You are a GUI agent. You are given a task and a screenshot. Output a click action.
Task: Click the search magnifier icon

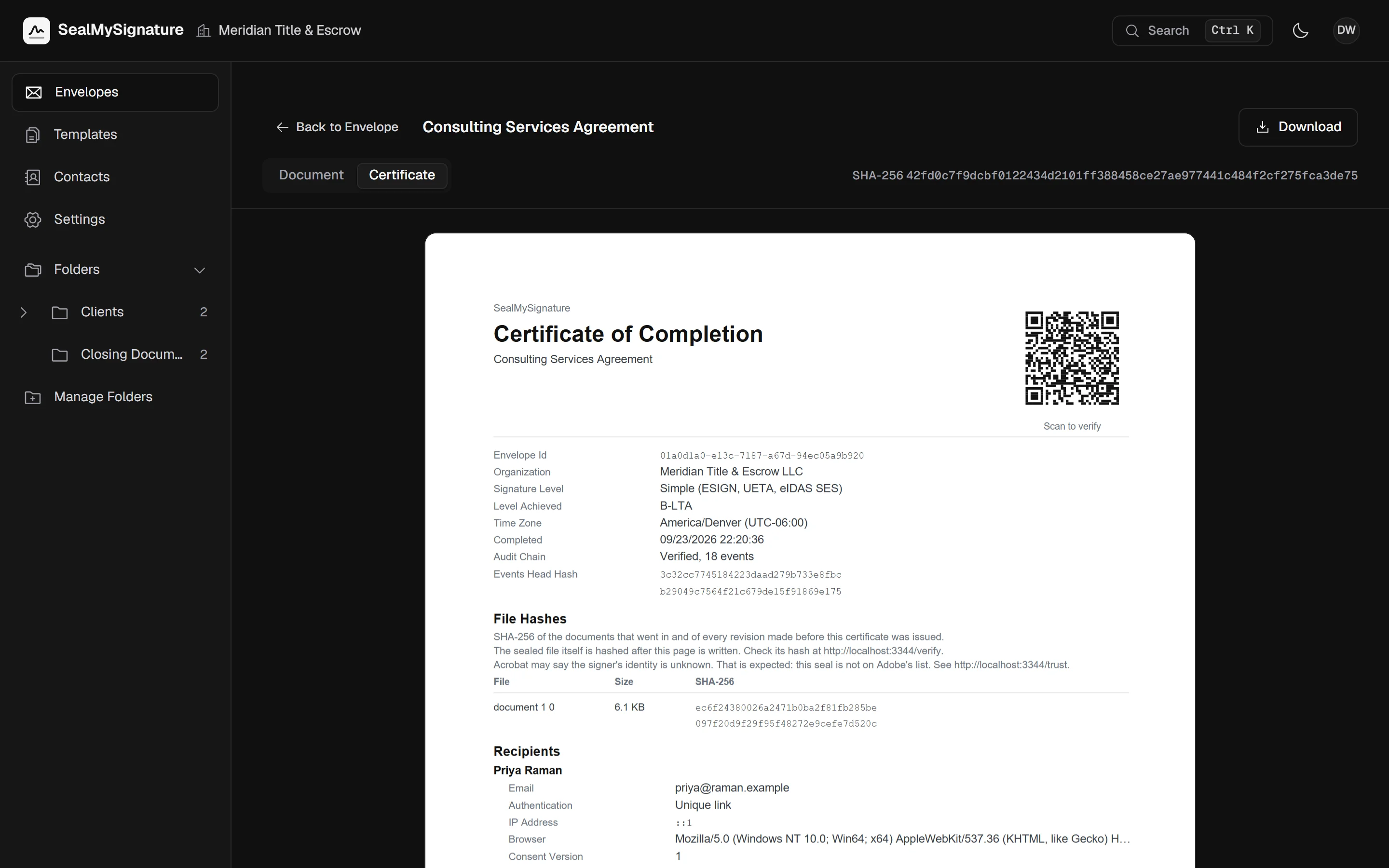(1132, 30)
